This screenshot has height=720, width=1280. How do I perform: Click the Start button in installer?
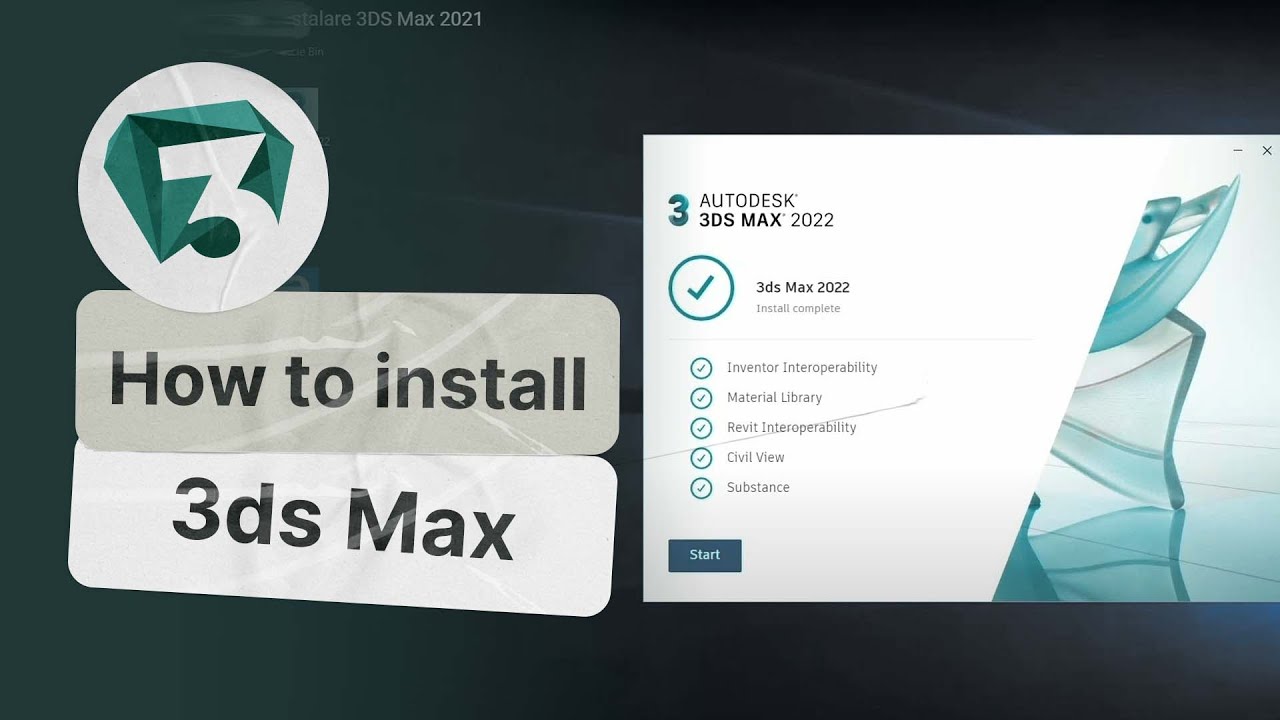[705, 555]
